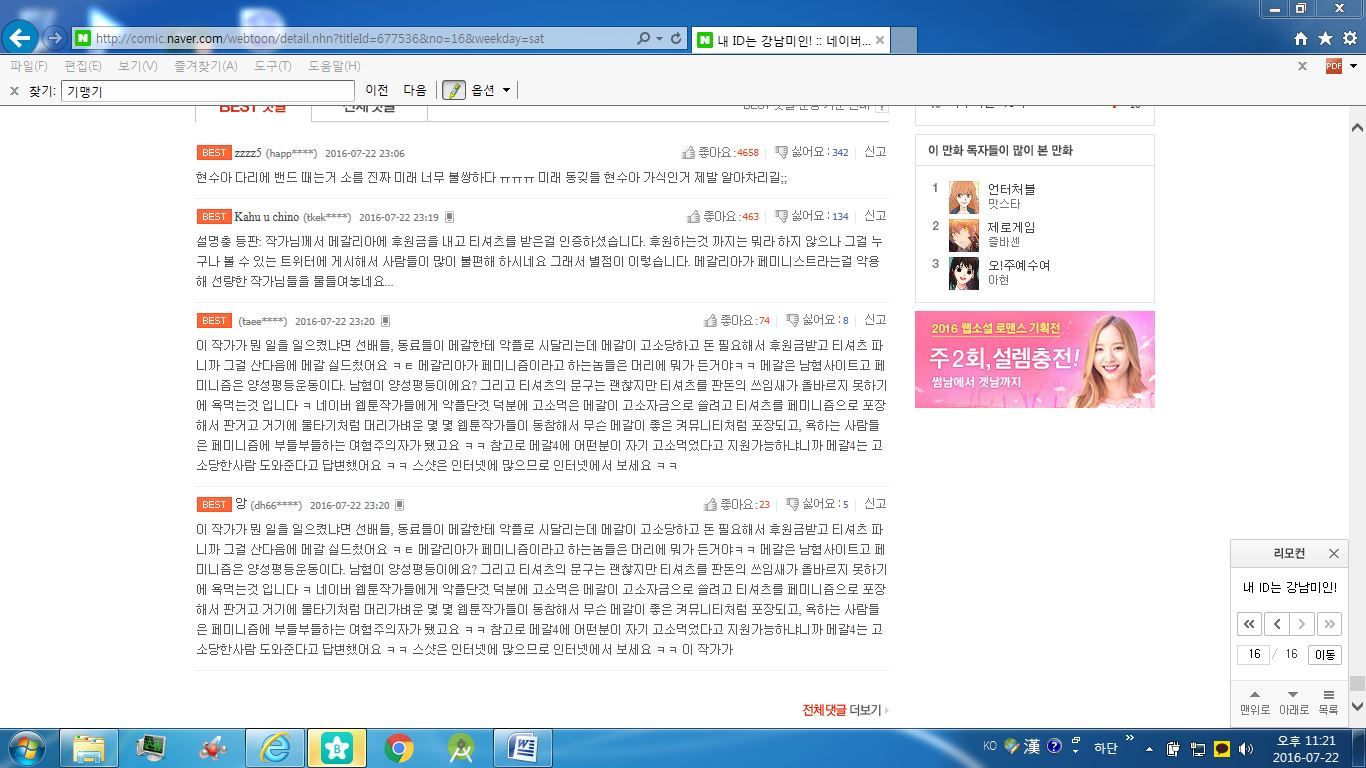Open File Explorer from the taskbar
Viewport: 1366px width, 768px height.
point(88,748)
